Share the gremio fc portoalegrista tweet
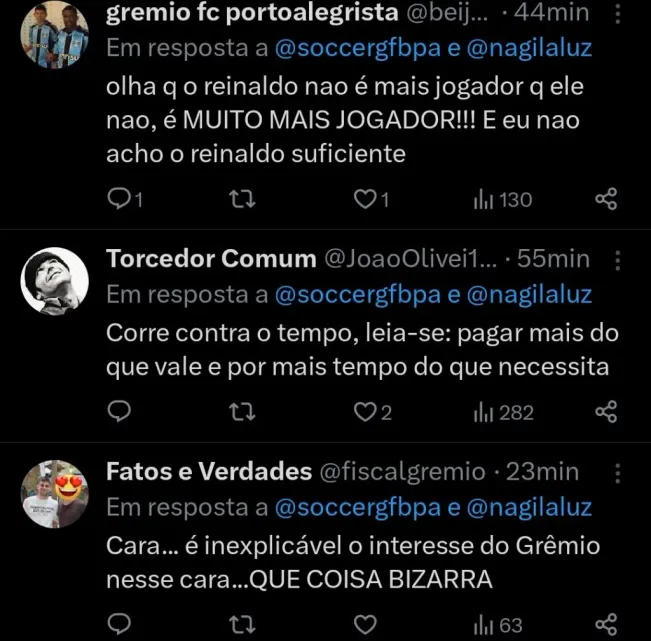Image resolution: width=651 pixels, height=641 pixels. click(x=606, y=200)
